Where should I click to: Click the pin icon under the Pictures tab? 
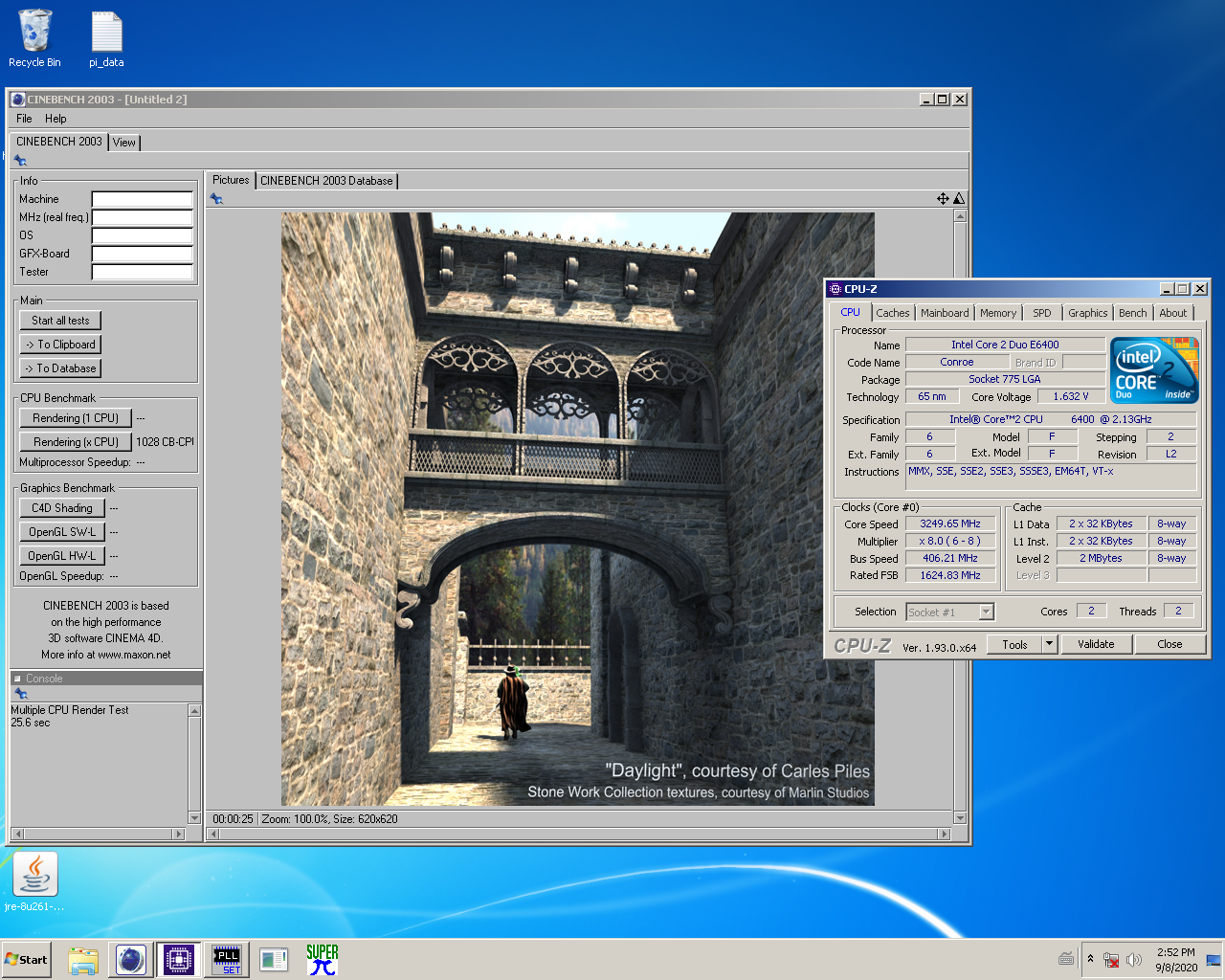click(x=216, y=199)
